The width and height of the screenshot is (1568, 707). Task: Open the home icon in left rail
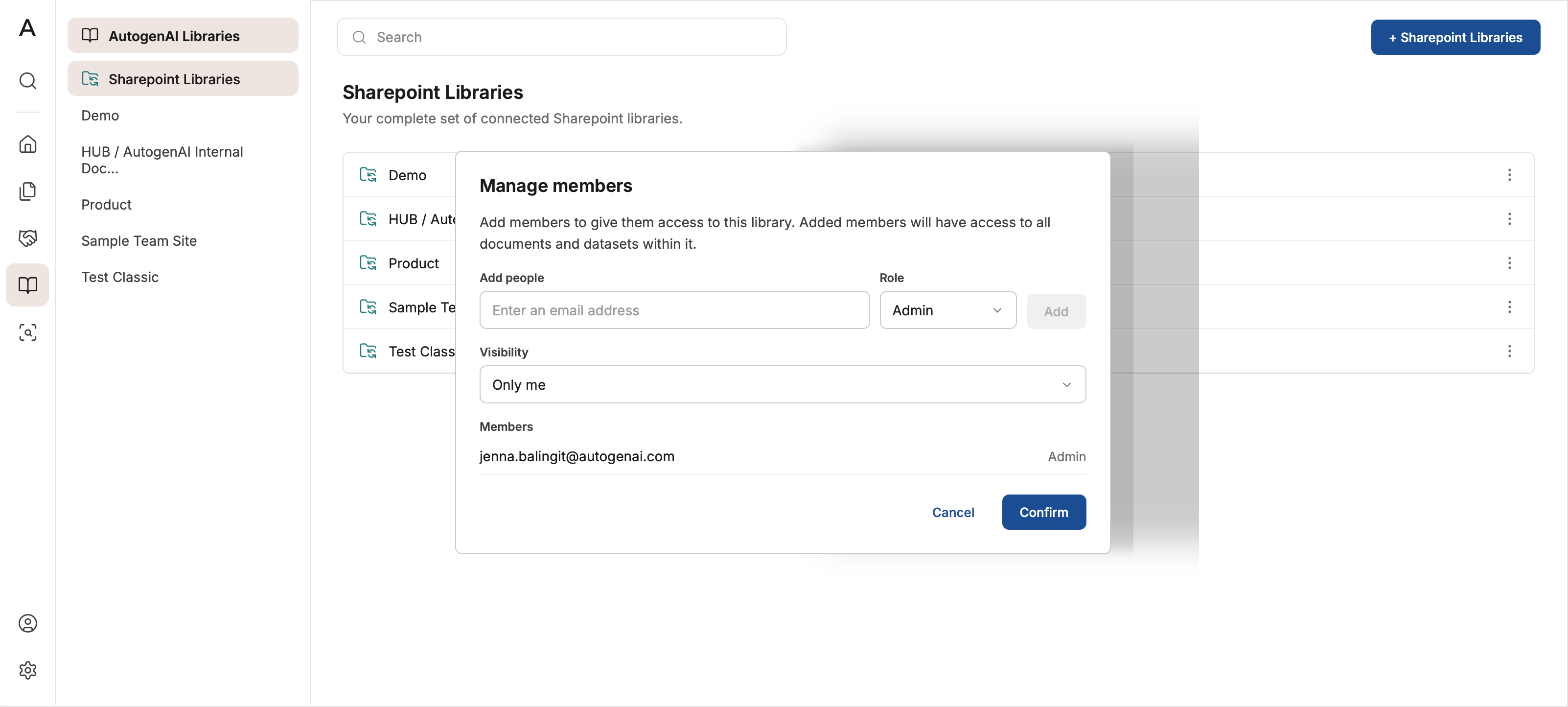coord(27,144)
